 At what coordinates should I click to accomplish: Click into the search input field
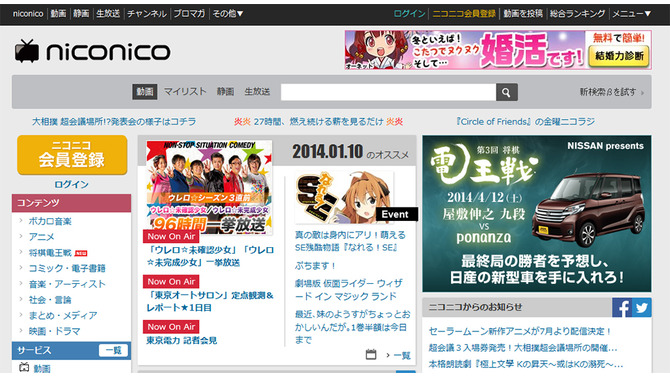coord(388,92)
